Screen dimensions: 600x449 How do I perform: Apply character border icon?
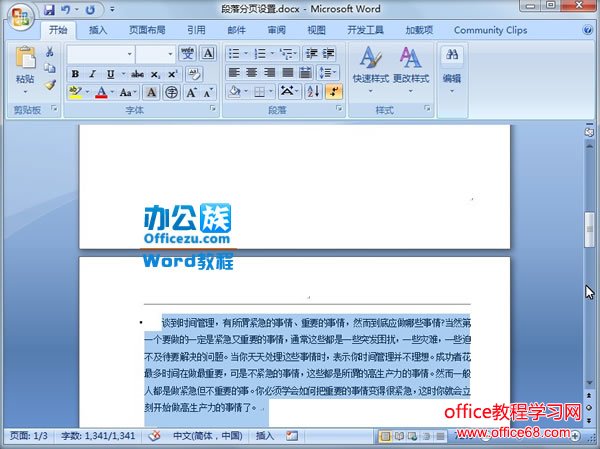point(208,53)
